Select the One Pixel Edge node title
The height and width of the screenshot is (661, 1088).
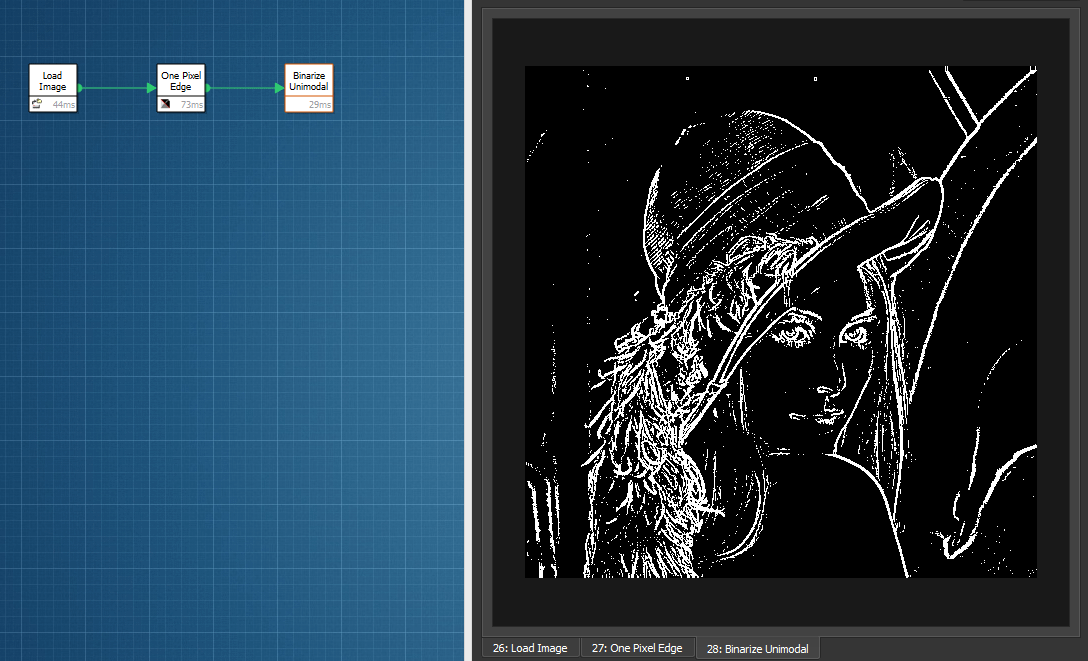click(181, 81)
